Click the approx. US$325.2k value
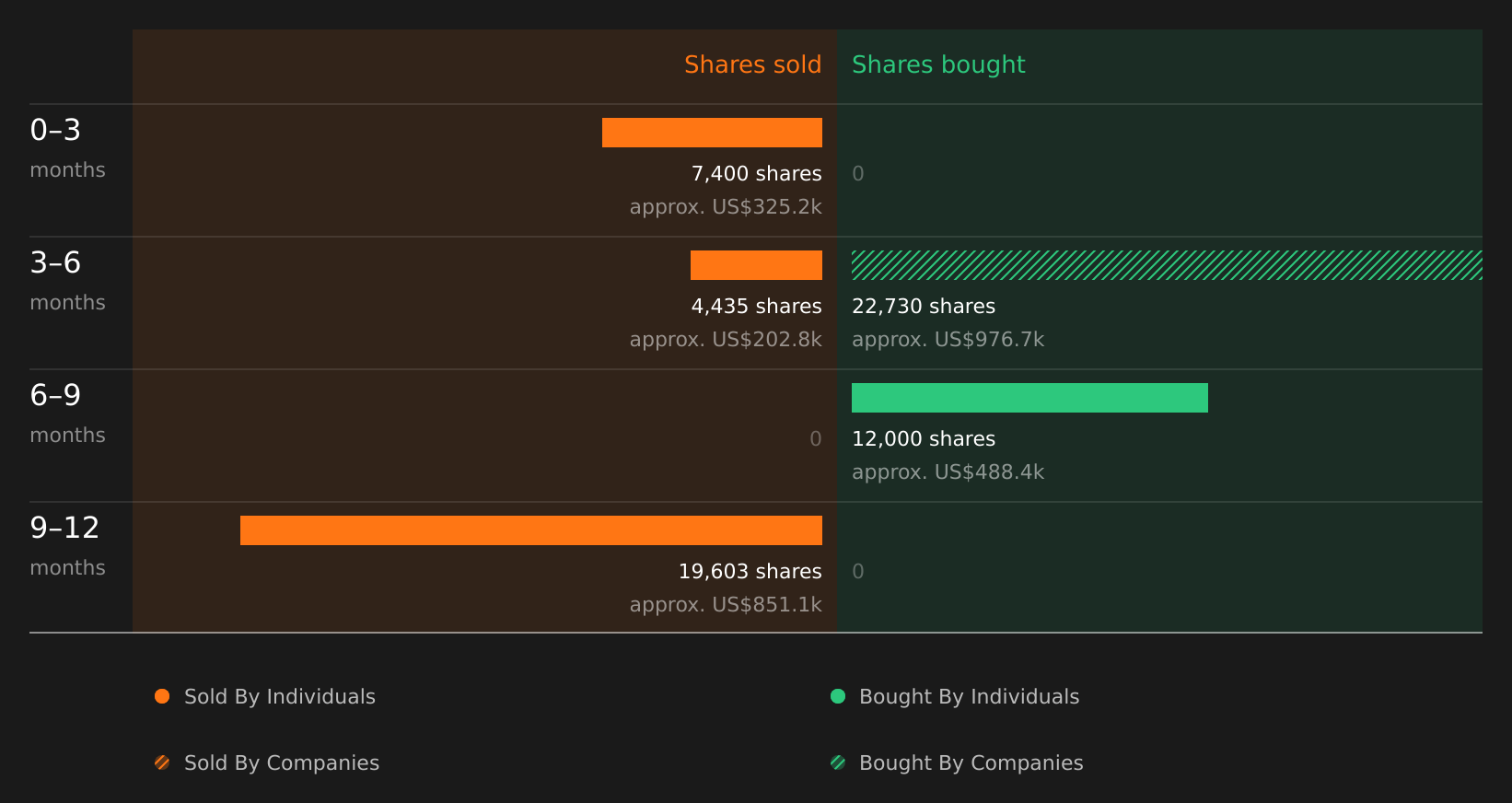The height and width of the screenshot is (803, 1512). [726, 207]
